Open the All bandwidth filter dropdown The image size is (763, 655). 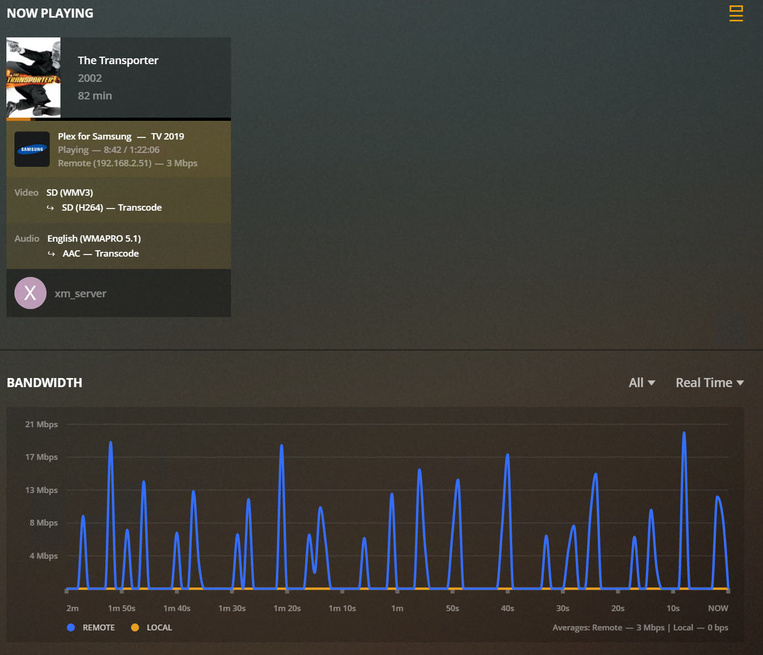click(641, 383)
